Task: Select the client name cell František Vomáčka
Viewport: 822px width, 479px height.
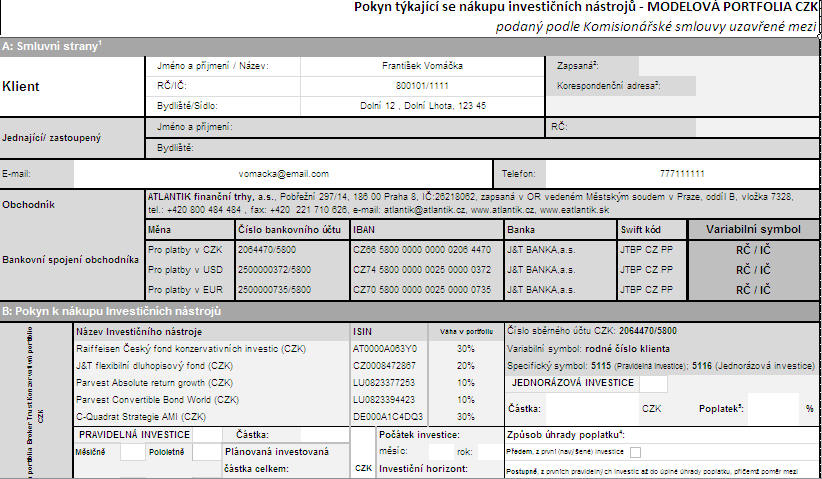Action: (423, 66)
